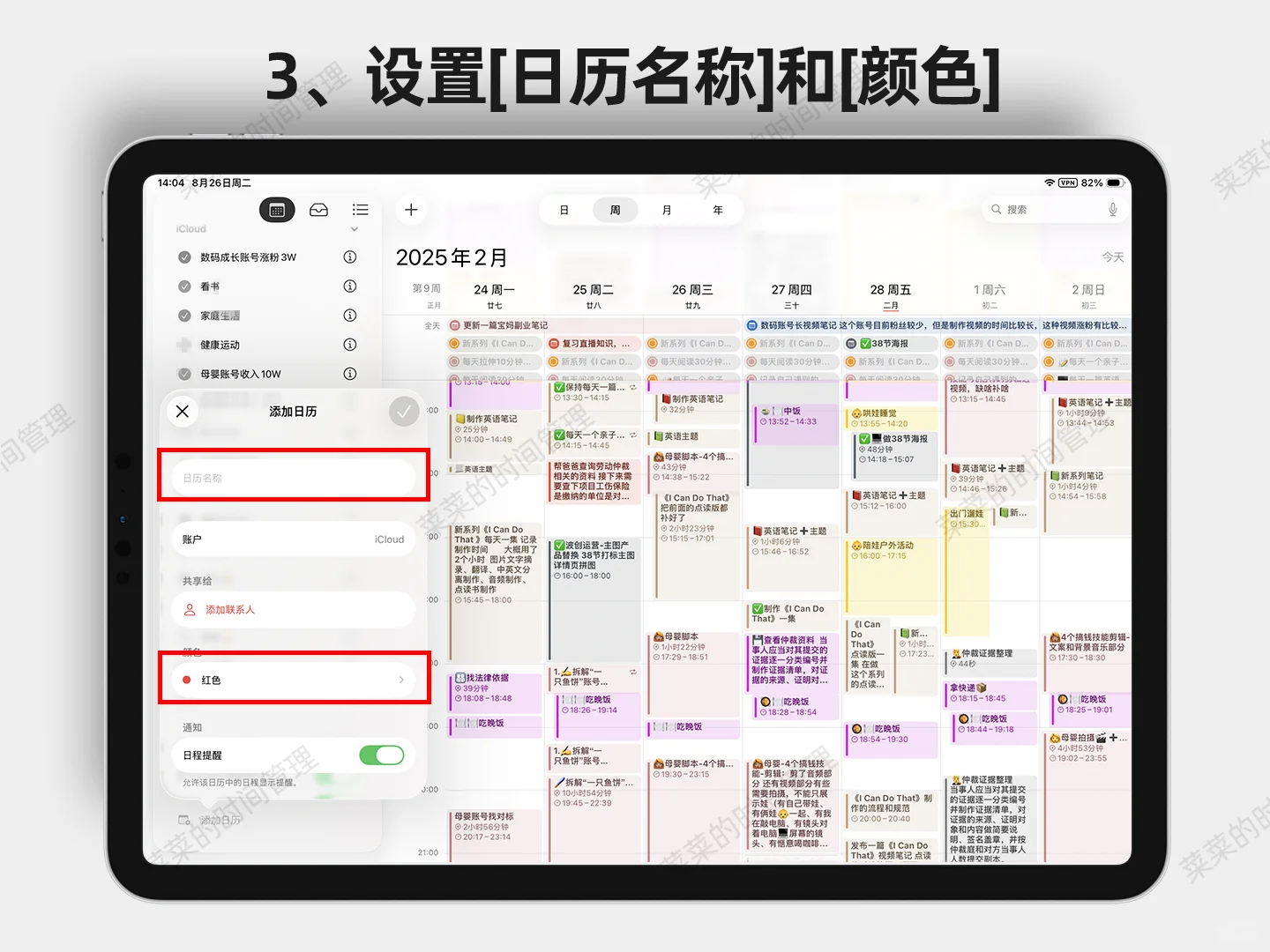
Task: Open the 哄娃睡觉 event
Action: click(891, 418)
